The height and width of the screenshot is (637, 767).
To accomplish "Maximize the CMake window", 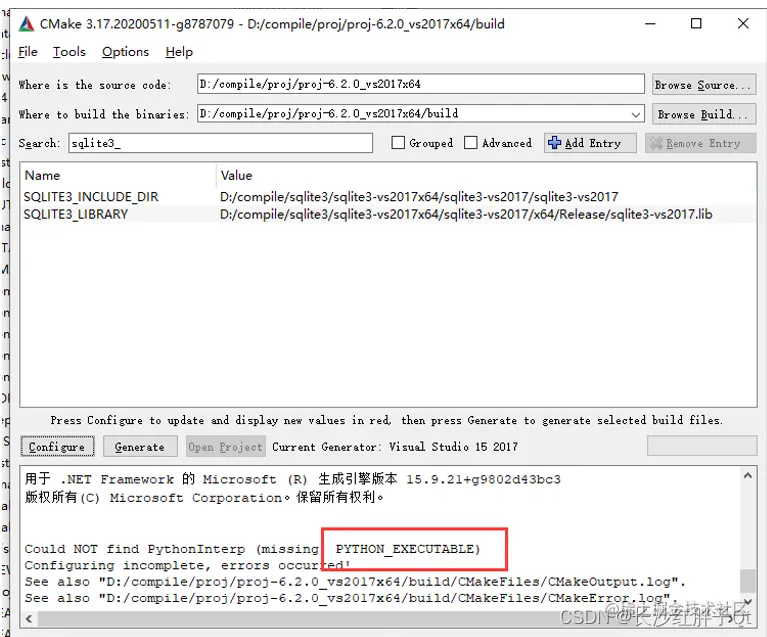I will (696, 23).
